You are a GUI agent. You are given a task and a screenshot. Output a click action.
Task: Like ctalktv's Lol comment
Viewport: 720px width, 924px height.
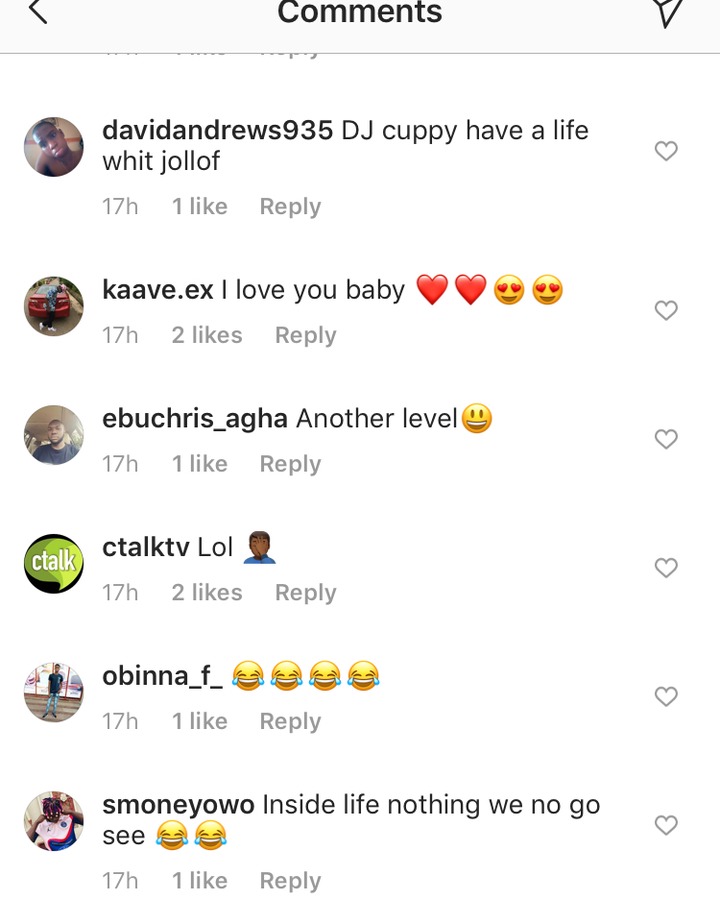(x=666, y=567)
